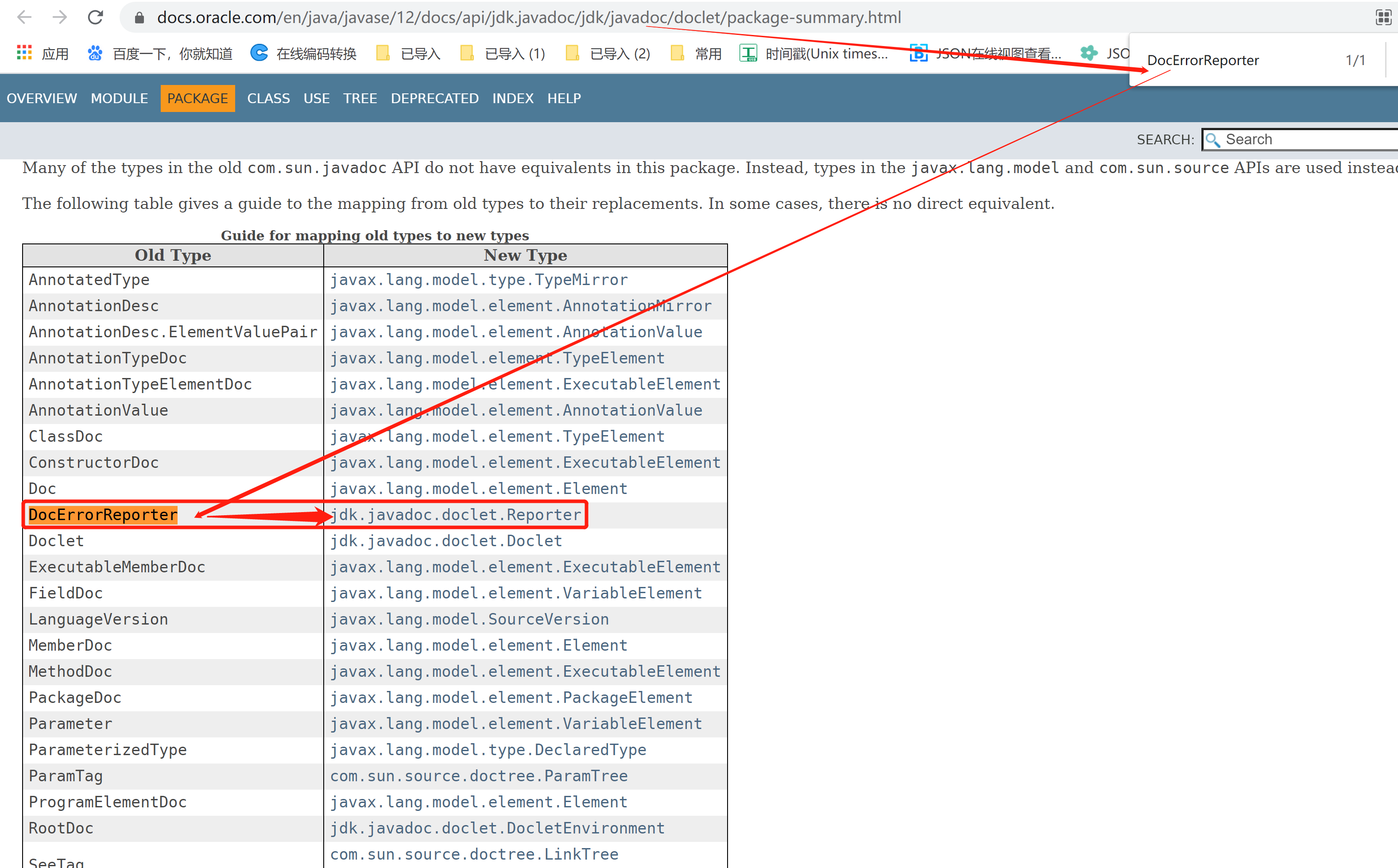The height and width of the screenshot is (868, 1398).
Task: Open the jdk.javadoc.doclet.DocletEnvironment link
Action: pos(497,828)
